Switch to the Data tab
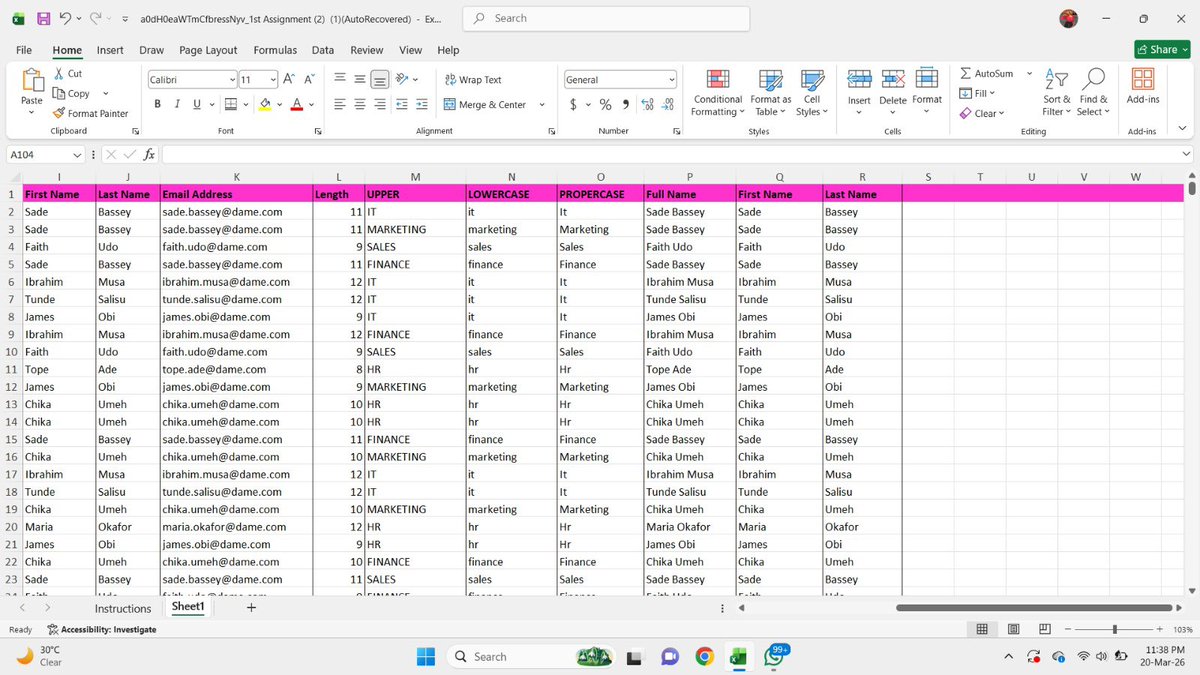The height and width of the screenshot is (675, 1200). (x=323, y=50)
